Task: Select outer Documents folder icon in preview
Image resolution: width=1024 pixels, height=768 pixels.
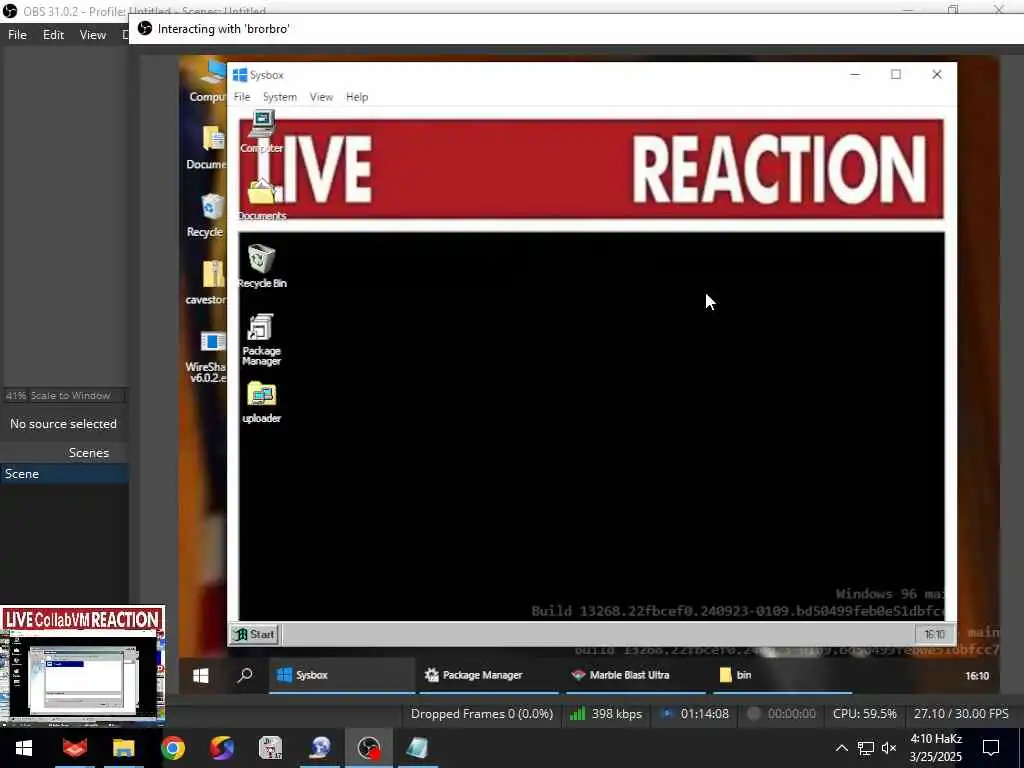Action: tap(208, 148)
